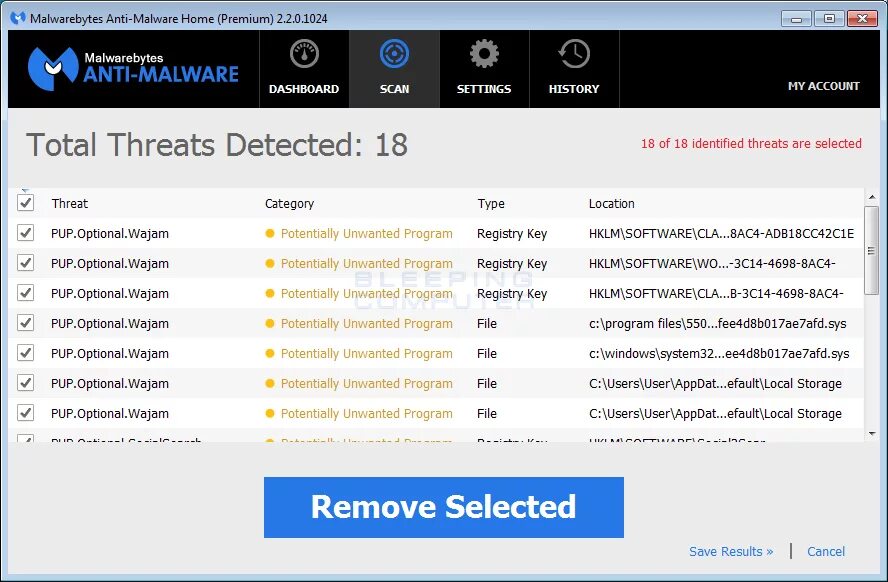Click the orange dot beside PUP.Optional.SocialSearch
888x582 pixels.
pyautogui.click(x=270, y=441)
